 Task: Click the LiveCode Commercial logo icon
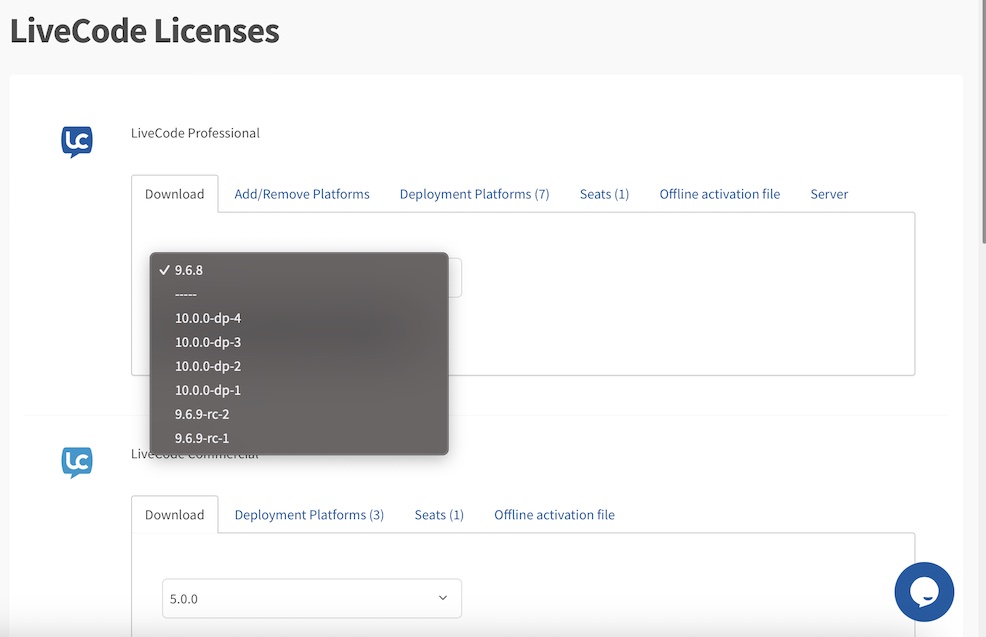tap(77, 462)
